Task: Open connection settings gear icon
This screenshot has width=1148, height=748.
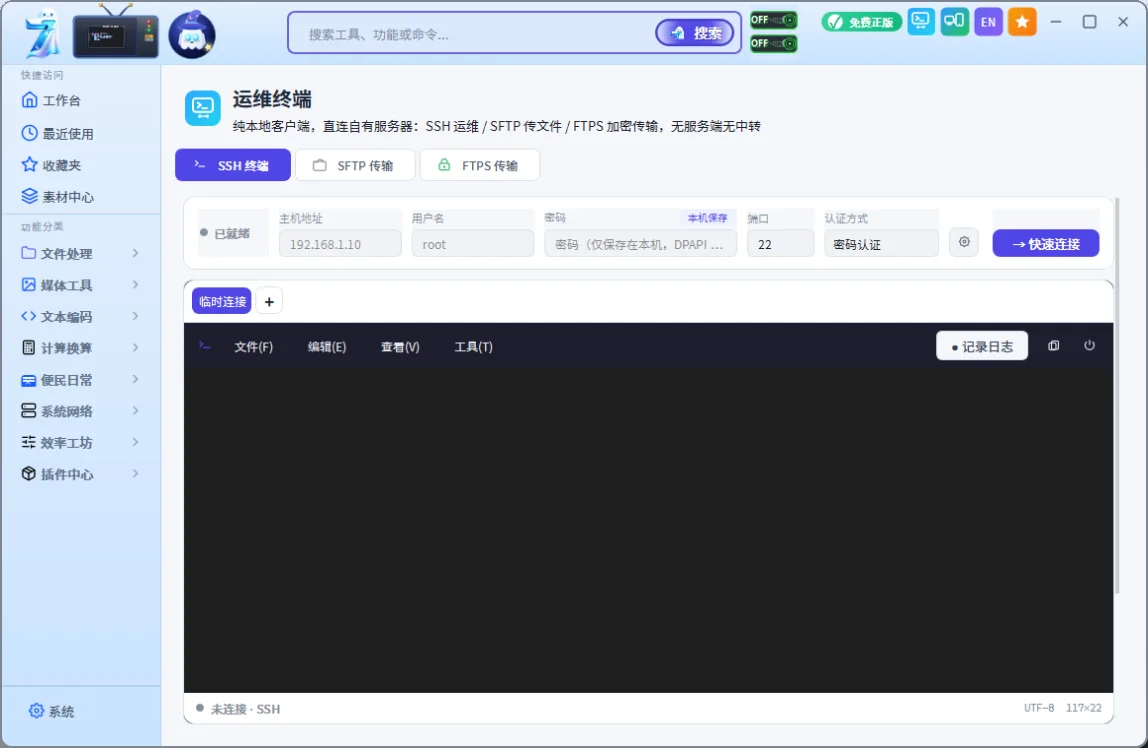Action: pyautogui.click(x=964, y=242)
